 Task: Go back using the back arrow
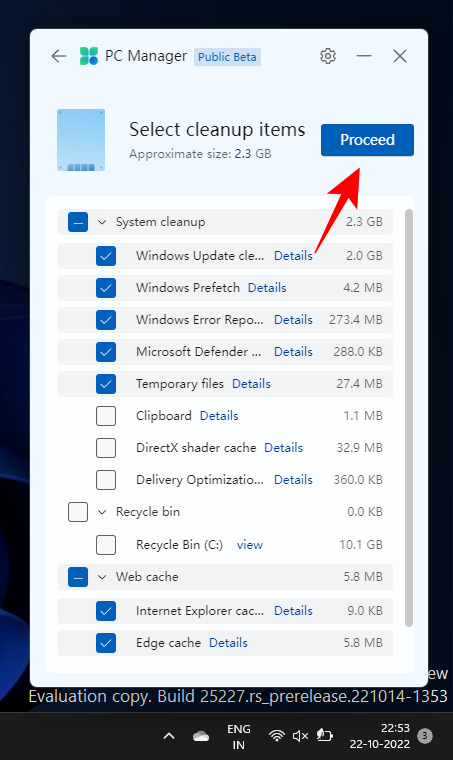click(59, 56)
